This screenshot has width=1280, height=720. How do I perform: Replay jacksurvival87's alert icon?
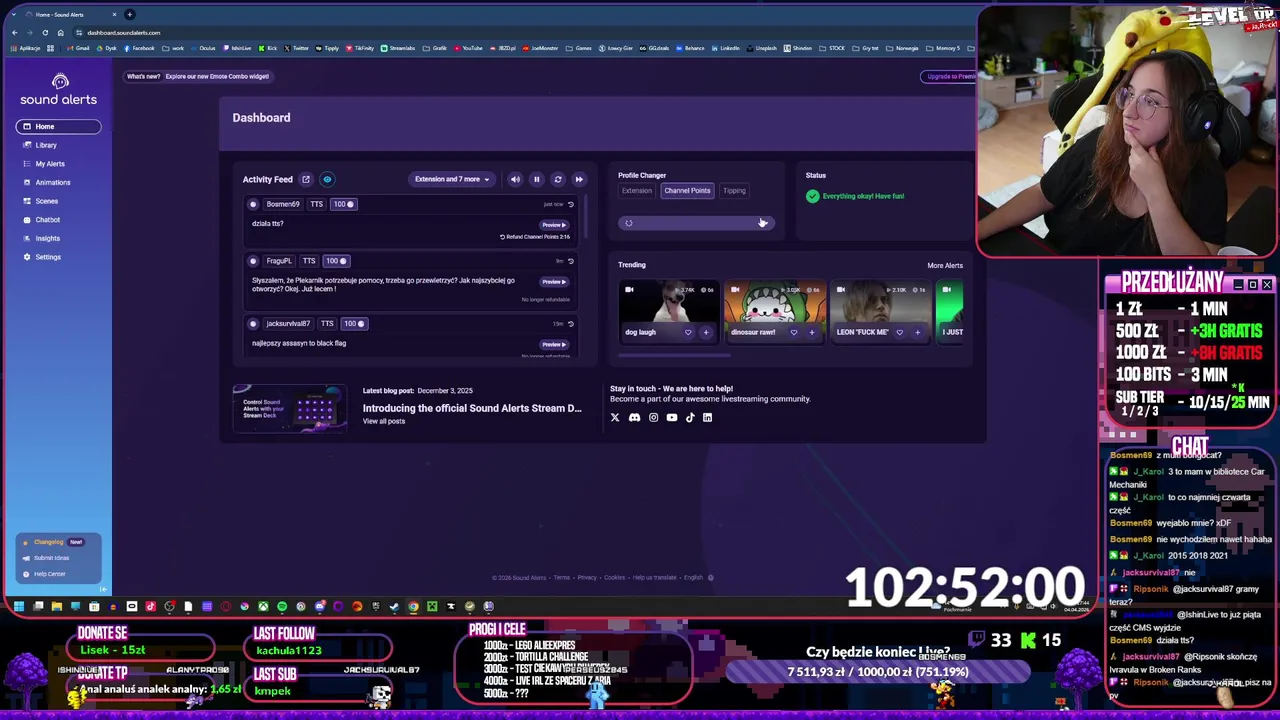(x=571, y=324)
